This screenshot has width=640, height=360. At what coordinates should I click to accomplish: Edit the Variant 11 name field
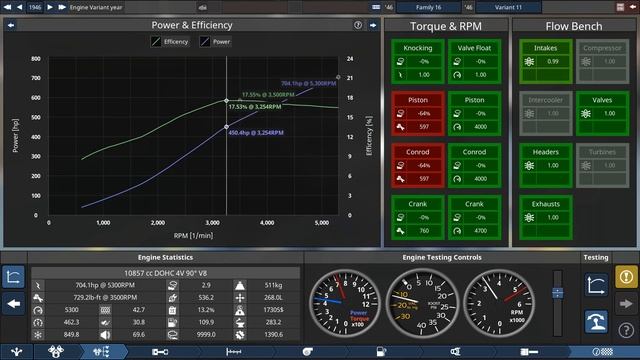[x=509, y=7]
